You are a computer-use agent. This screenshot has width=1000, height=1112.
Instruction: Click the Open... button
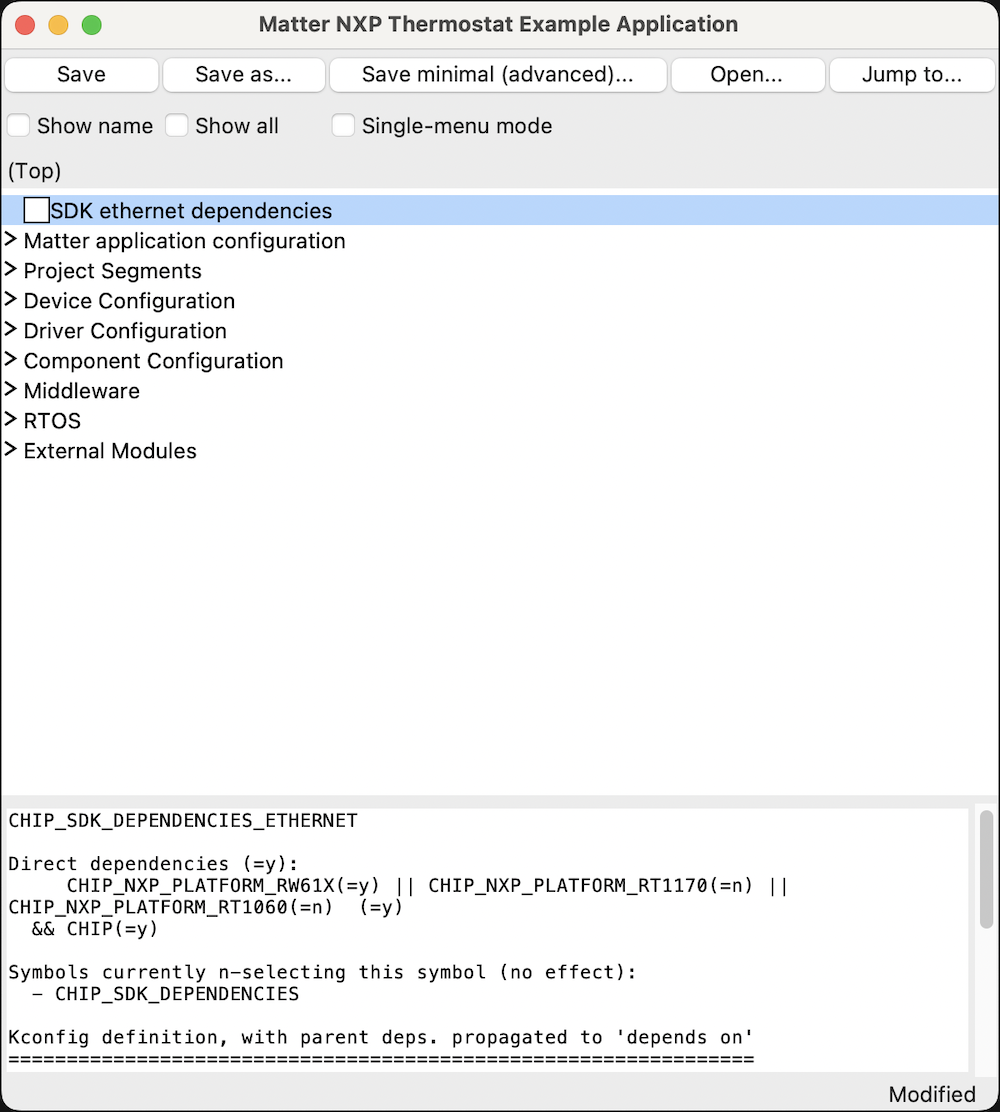click(747, 74)
